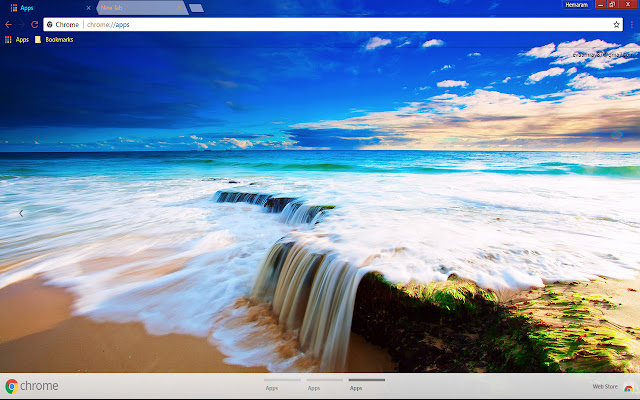Select the highlighted Apps page indicator
Image resolution: width=640 pixels, height=400 pixels.
coord(367,384)
